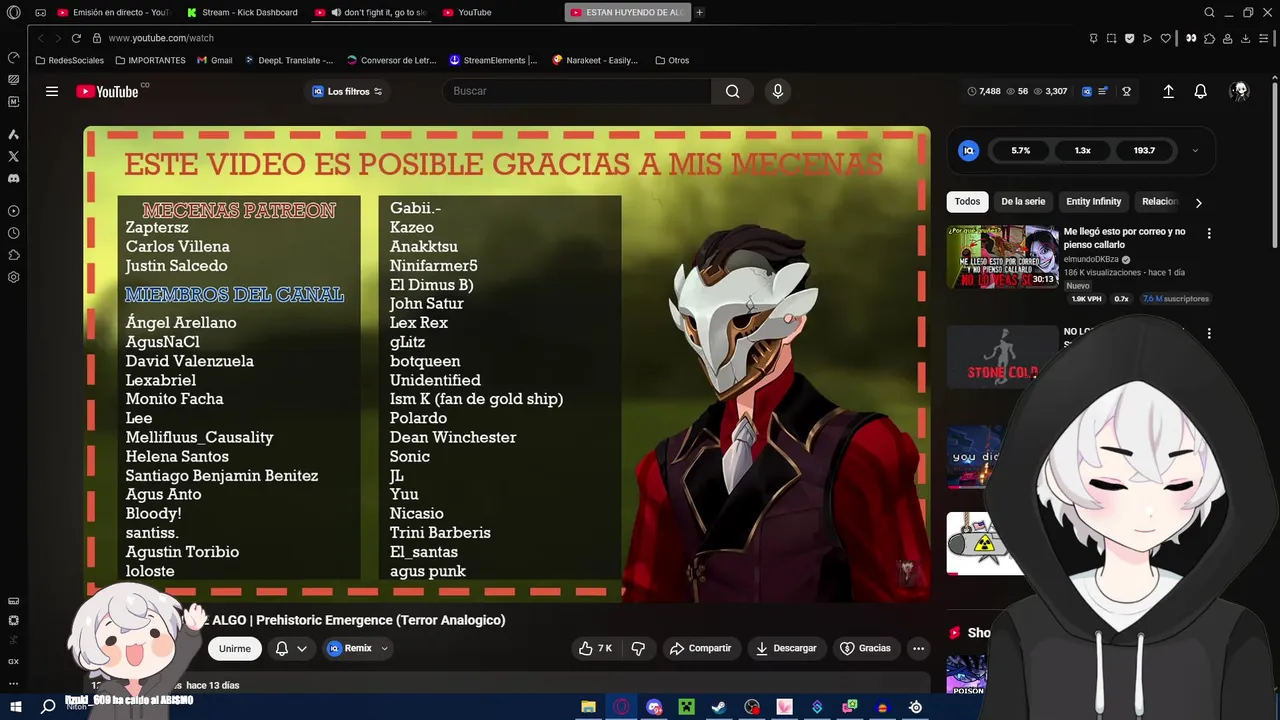Click the Buscar search field
The width and height of the screenshot is (1280, 720).
577,91
